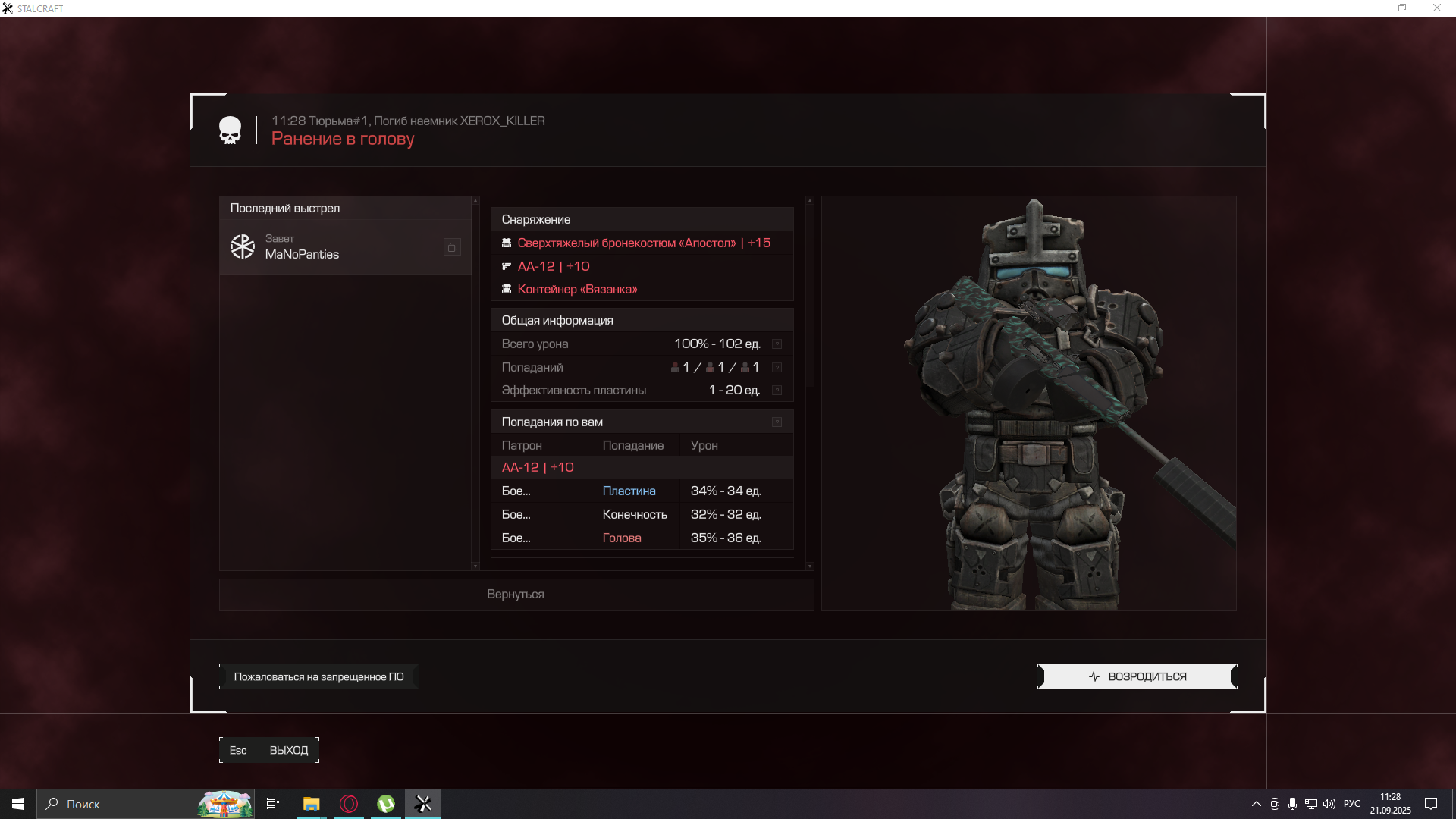Viewport: 1456px width, 819px height.
Task: Open Opera browser from the taskbar
Action: 349,804
